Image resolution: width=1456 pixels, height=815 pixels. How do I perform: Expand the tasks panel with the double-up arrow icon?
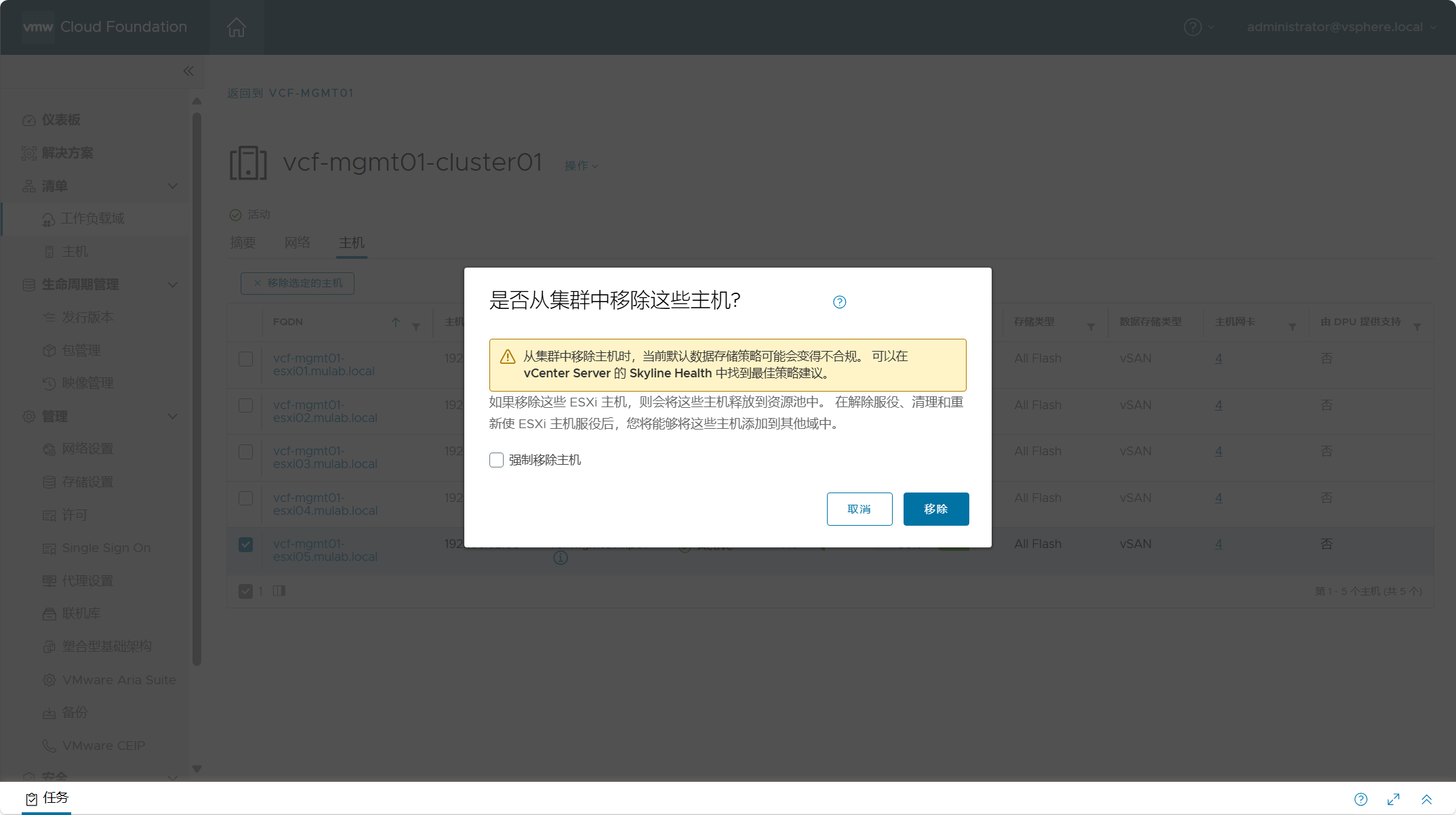click(x=1426, y=799)
